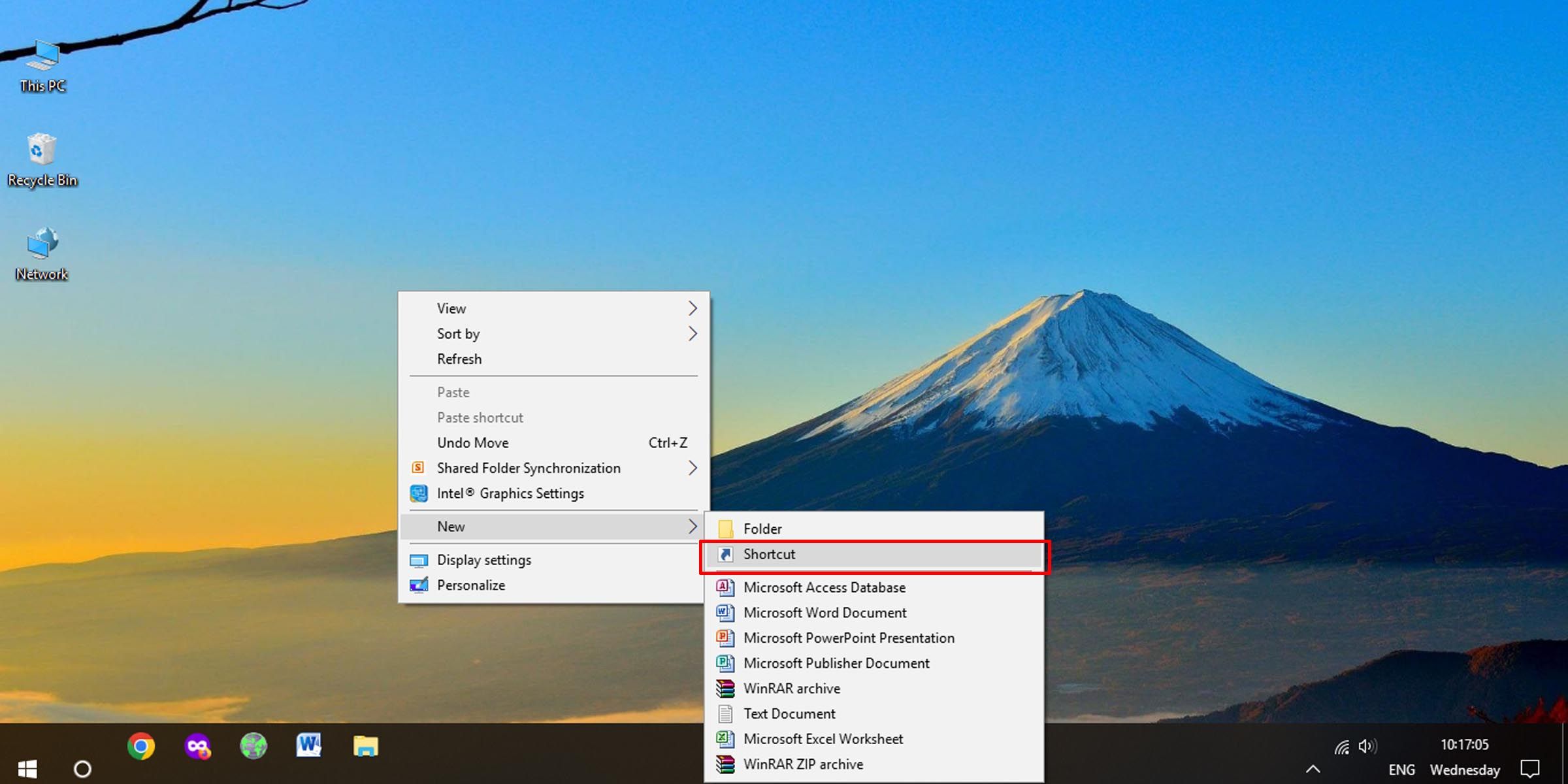
Task: Create new WinRAR archive file
Action: pos(790,688)
